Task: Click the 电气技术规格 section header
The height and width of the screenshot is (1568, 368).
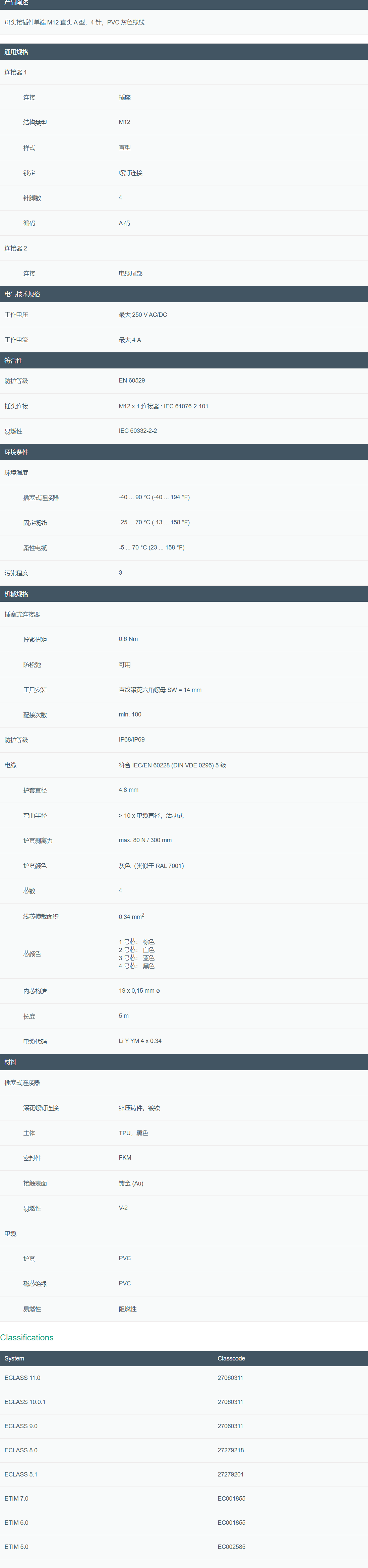Action: pyautogui.click(x=22, y=294)
